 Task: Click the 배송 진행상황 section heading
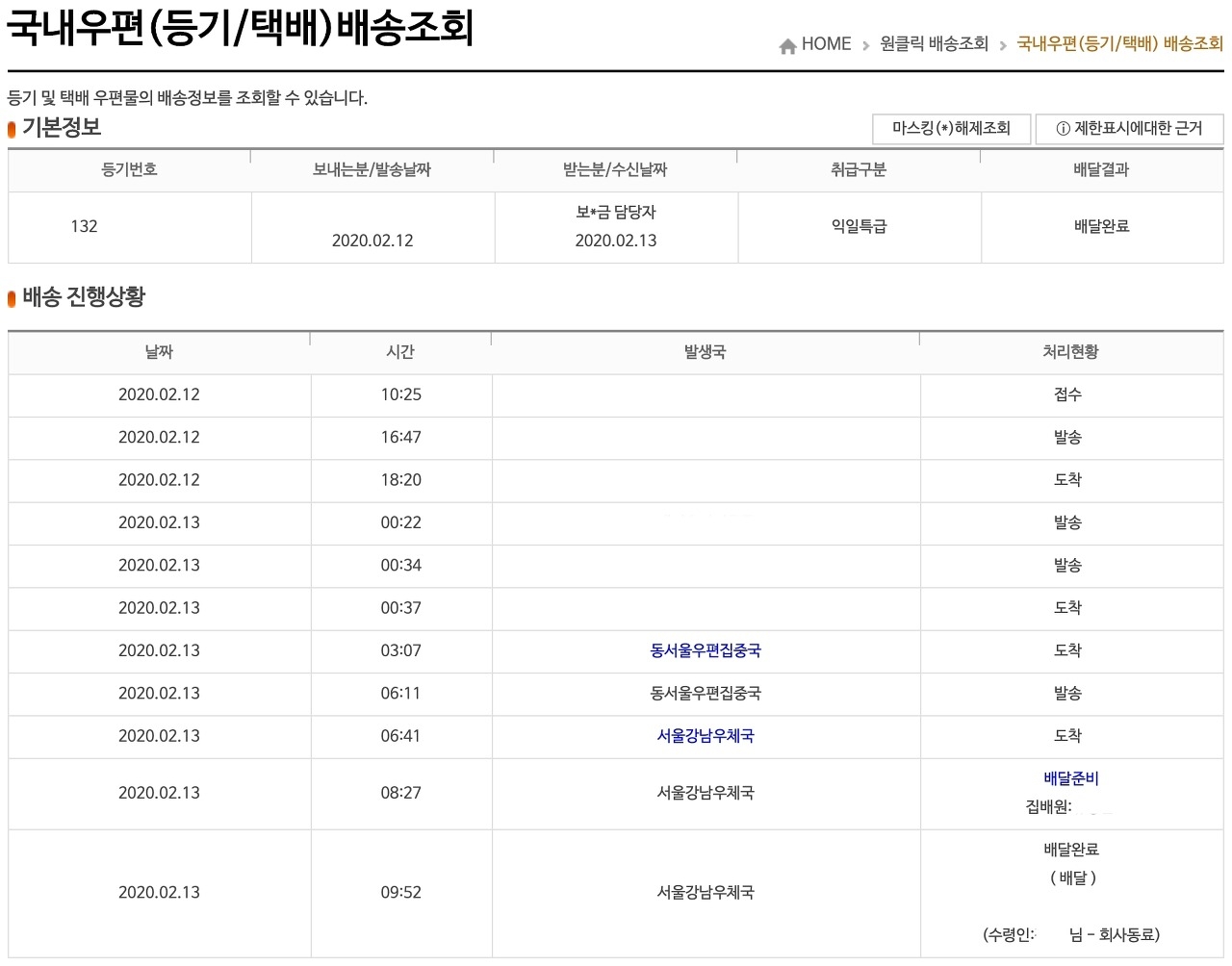[83, 297]
